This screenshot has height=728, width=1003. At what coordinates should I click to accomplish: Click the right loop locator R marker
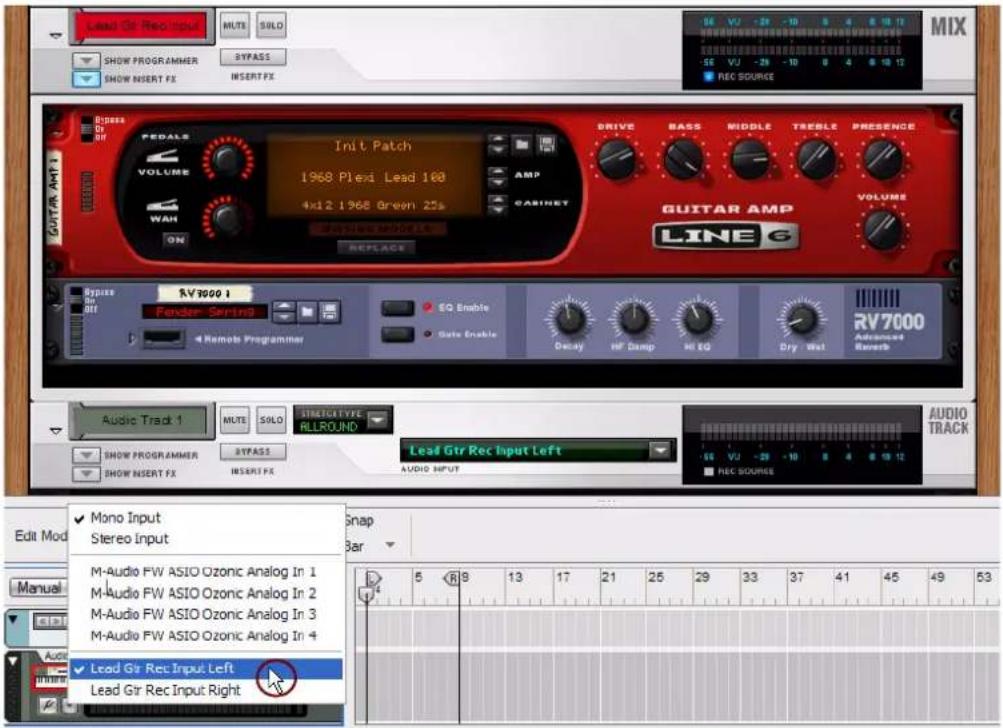point(452,578)
